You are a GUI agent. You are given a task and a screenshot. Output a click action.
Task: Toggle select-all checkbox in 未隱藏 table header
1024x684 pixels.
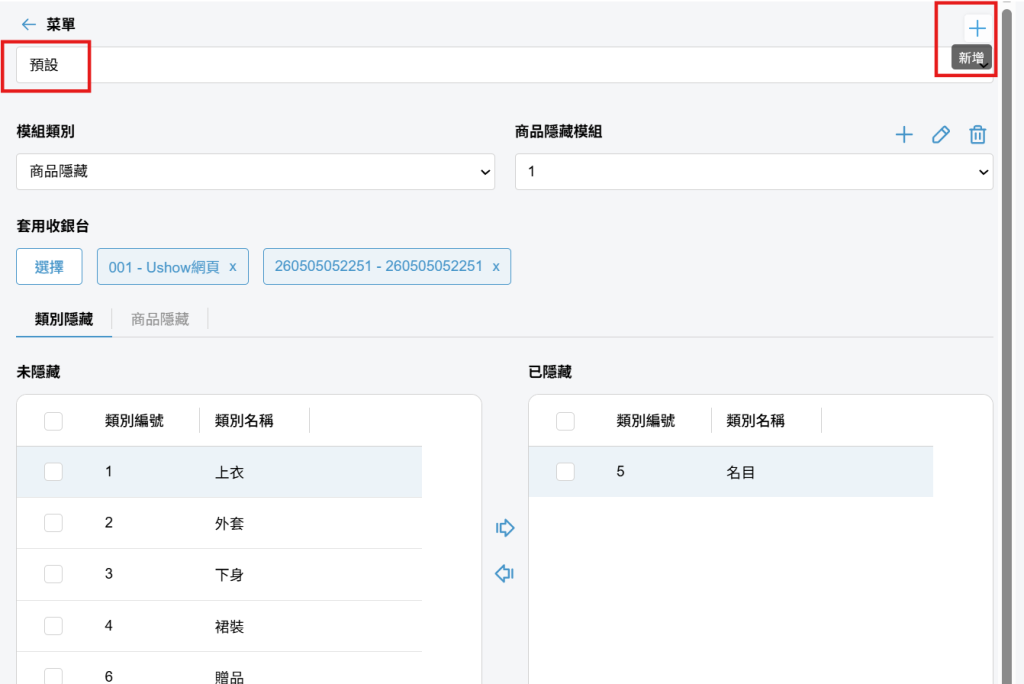click(54, 421)
